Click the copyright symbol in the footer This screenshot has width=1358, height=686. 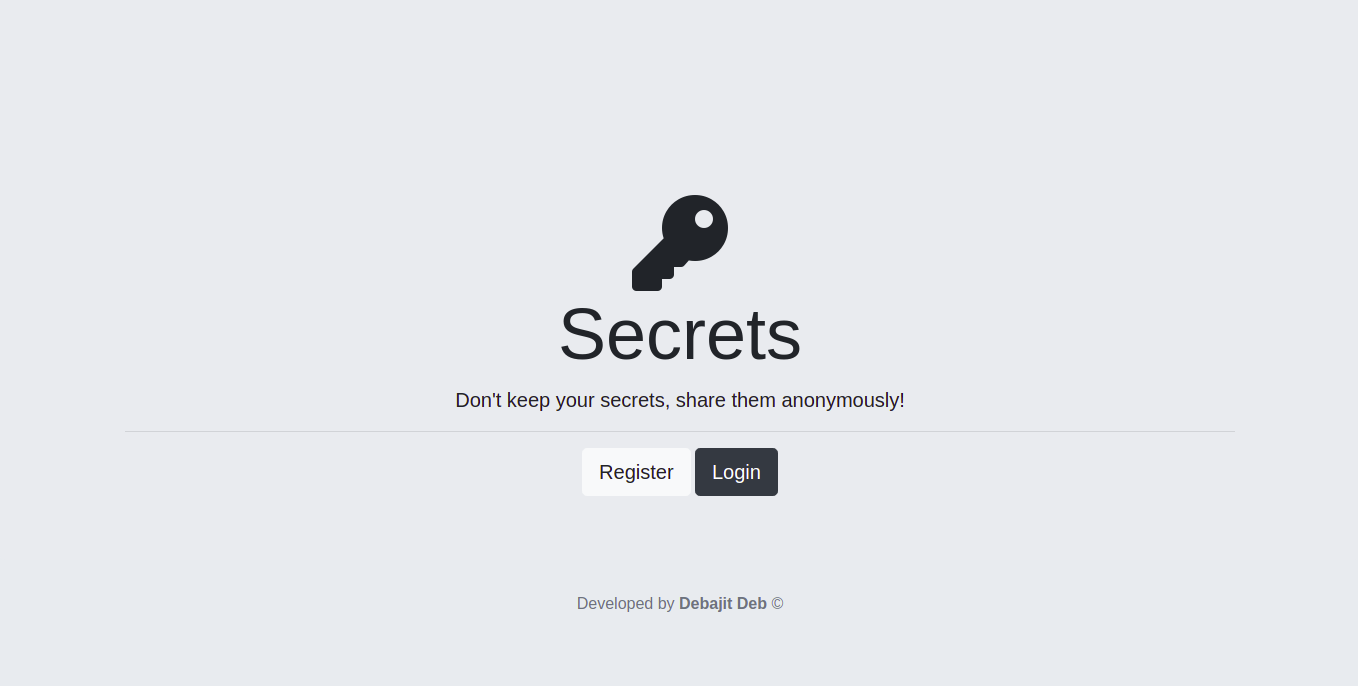[777, 604]
